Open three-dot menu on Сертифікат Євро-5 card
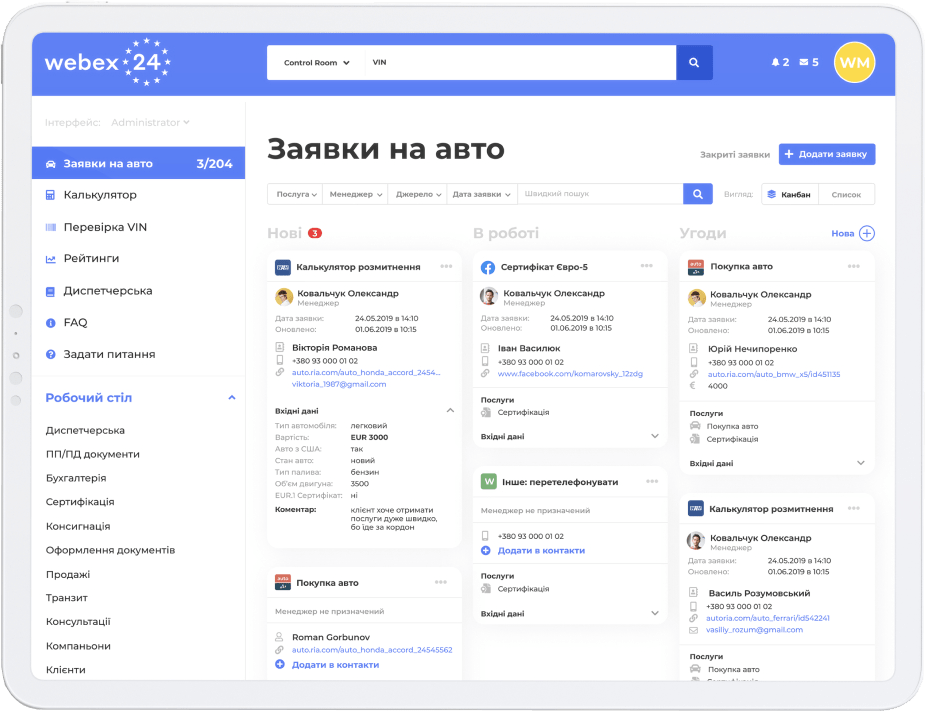The image size is (925, 711). click(647, 267)
